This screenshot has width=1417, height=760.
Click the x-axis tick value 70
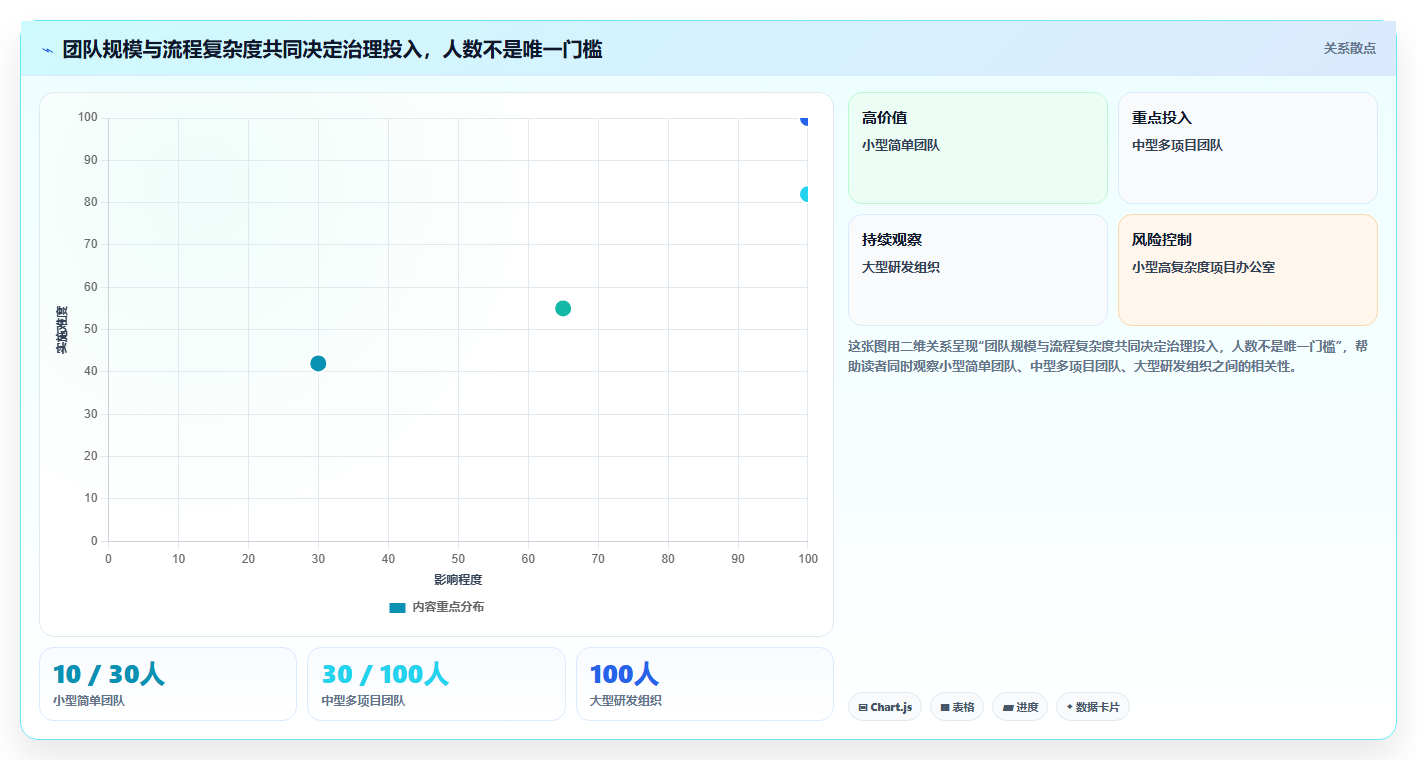pos(598,558)
